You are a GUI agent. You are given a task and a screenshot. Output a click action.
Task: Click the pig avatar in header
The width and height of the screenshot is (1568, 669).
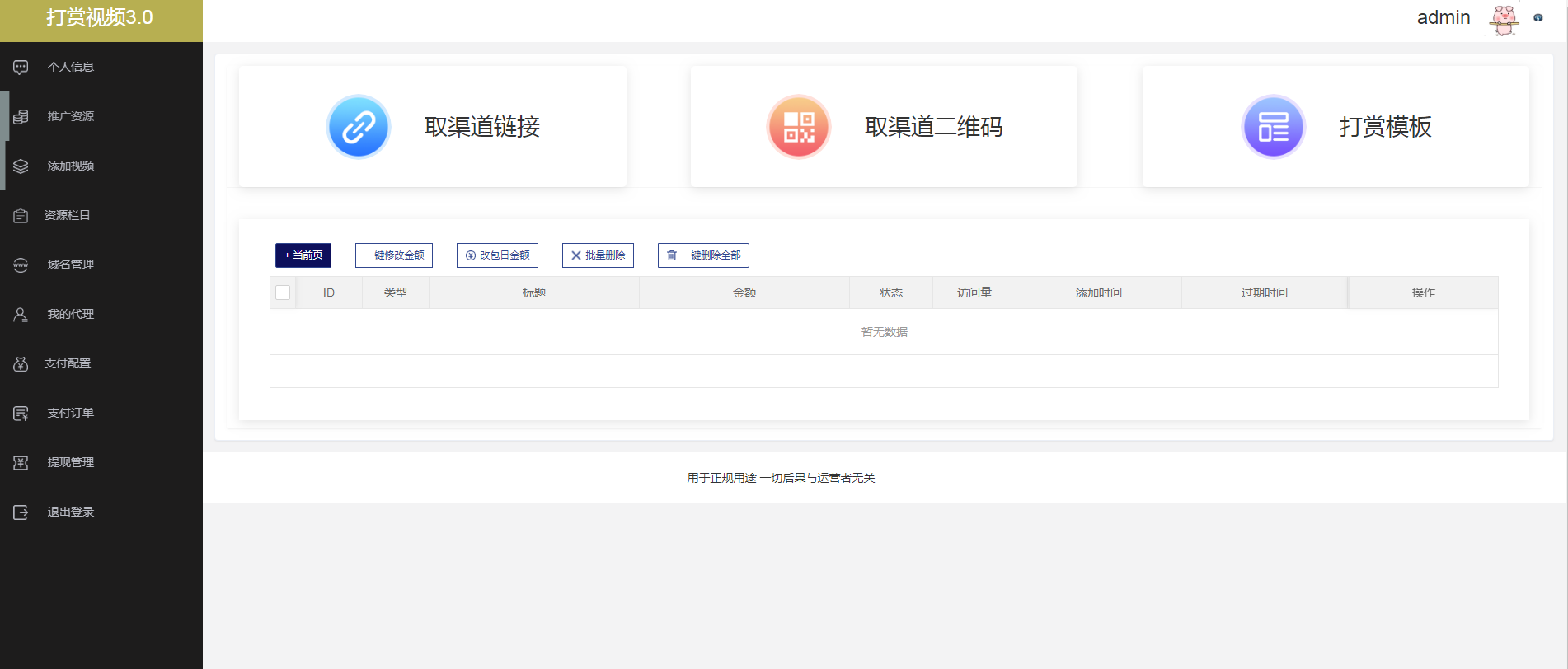(1504, 19)
